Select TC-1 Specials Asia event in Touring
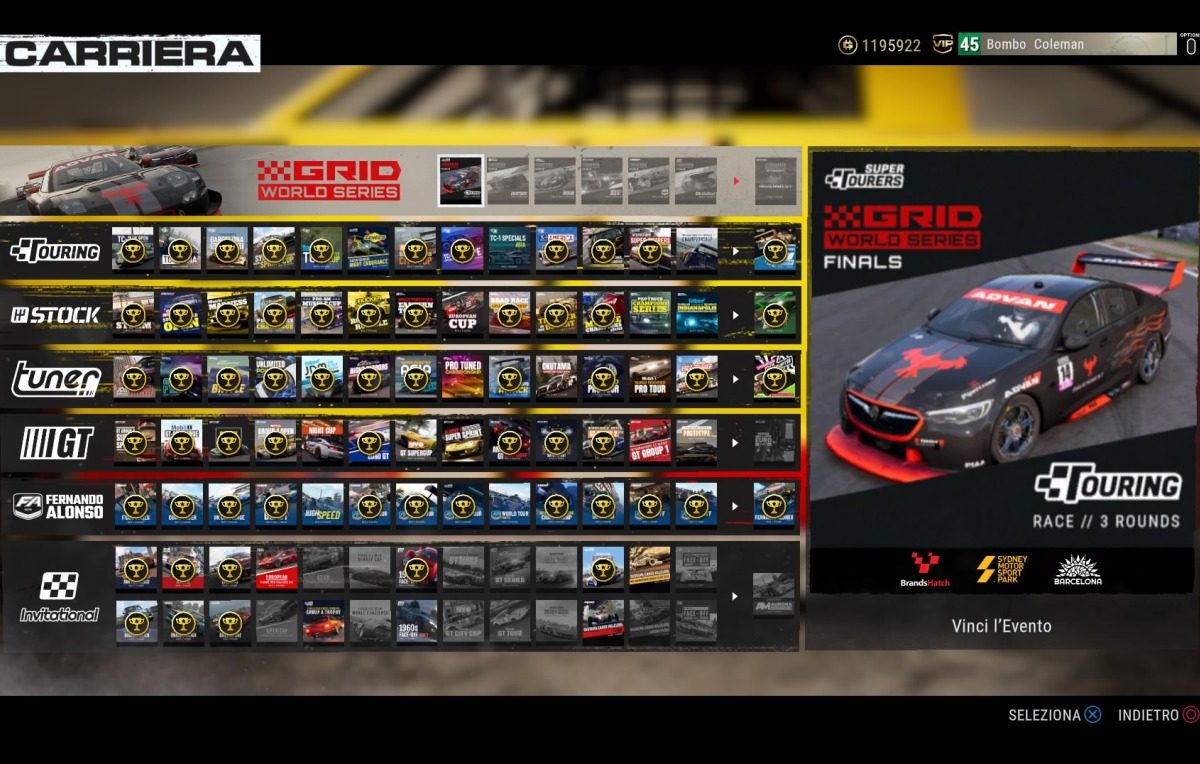The image size is (1200, 764). click(x=509, y=250)
